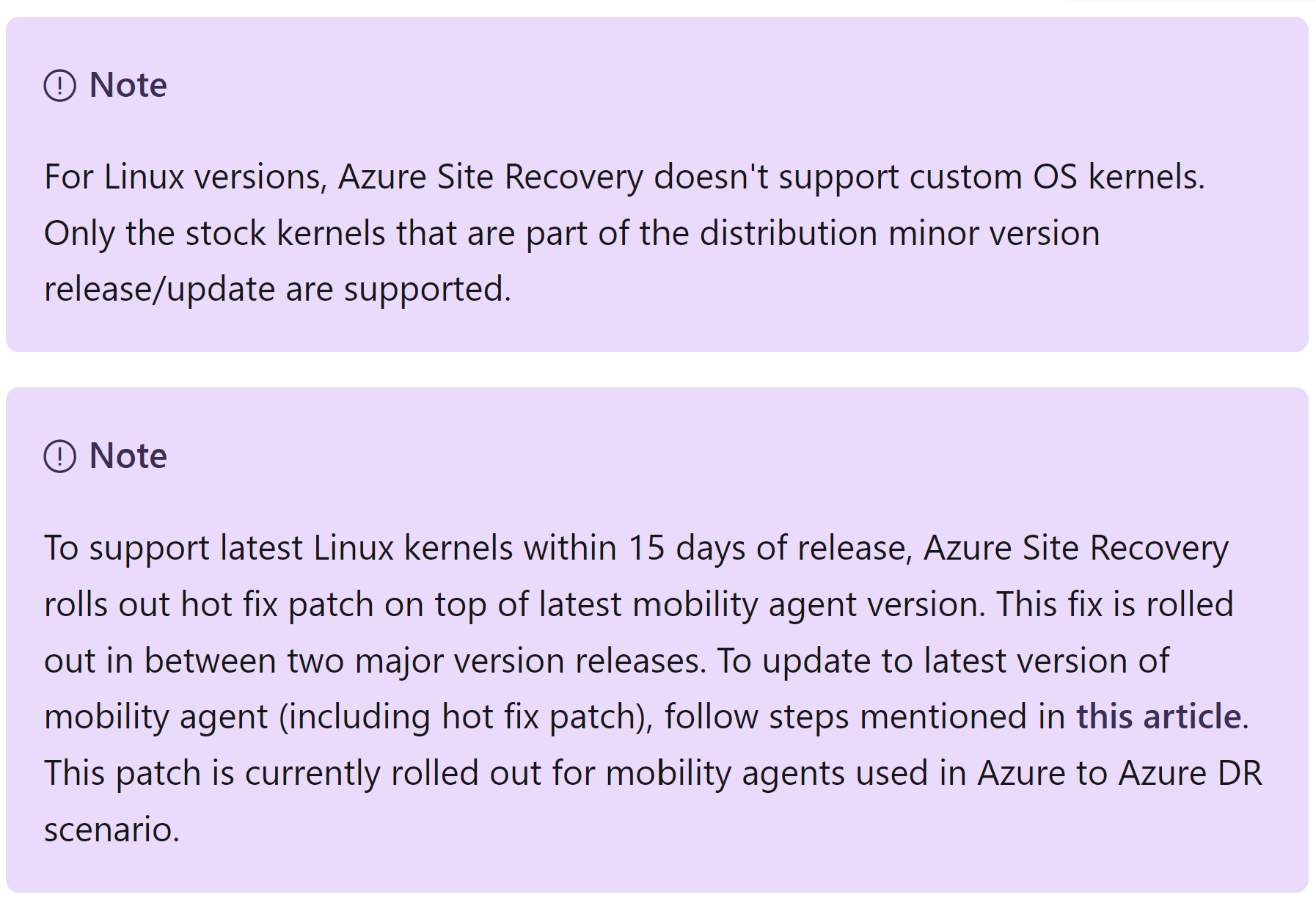Click the text "For Linux versions"

[186, 178]
